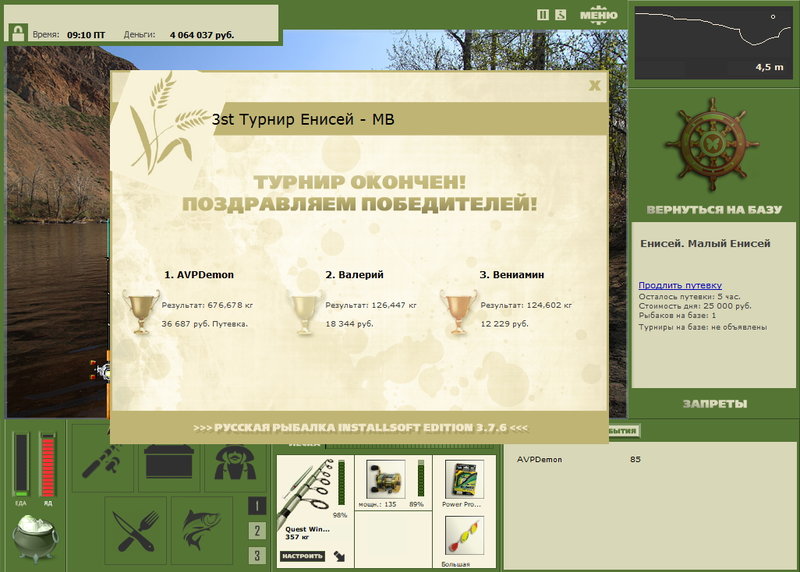Click Результат: 126,447 кг text
The image size is (800, 572).
(x=371, y=305)
